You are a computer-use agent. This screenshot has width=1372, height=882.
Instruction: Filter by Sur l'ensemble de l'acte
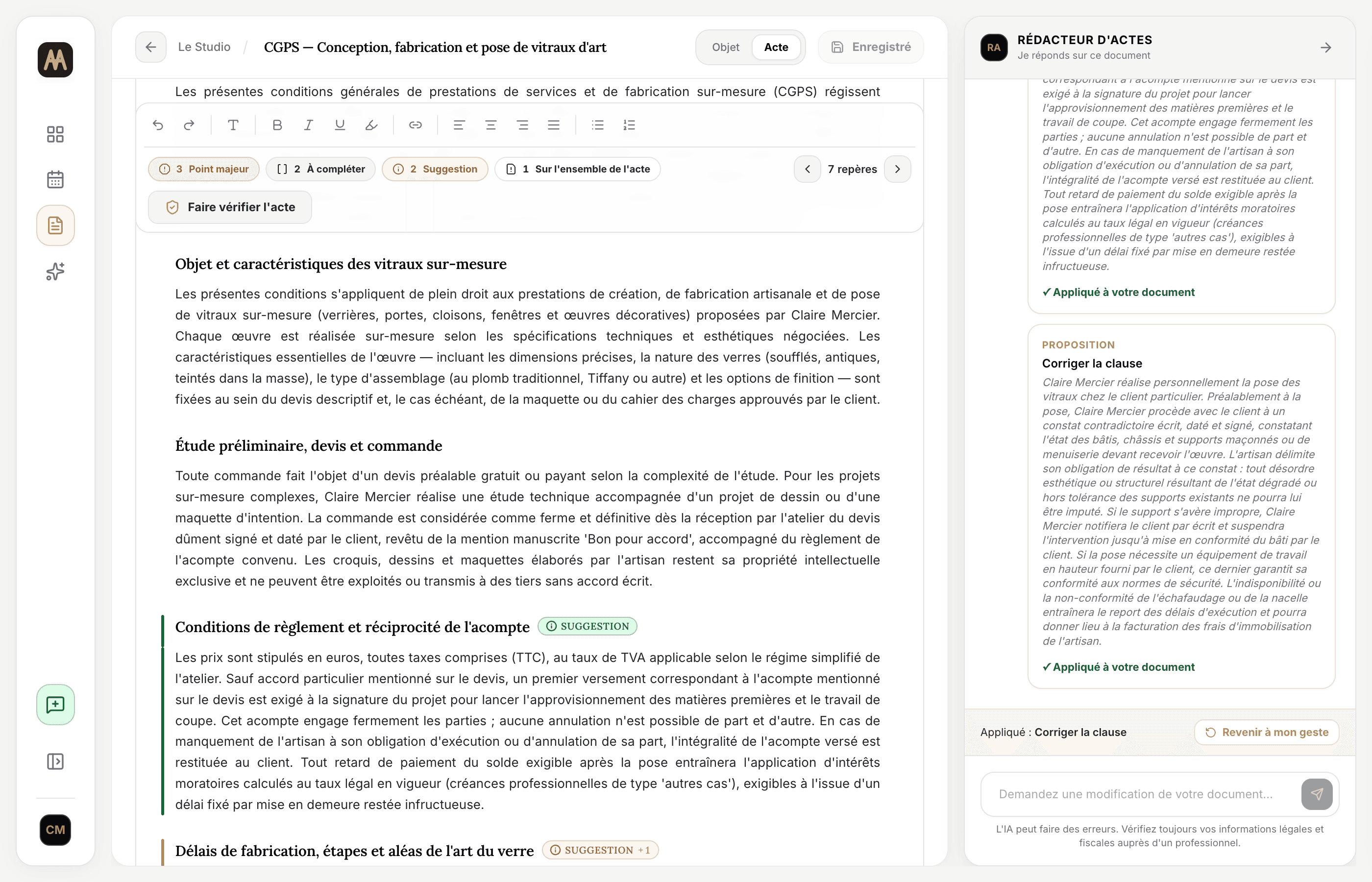(x=578, y=169)
